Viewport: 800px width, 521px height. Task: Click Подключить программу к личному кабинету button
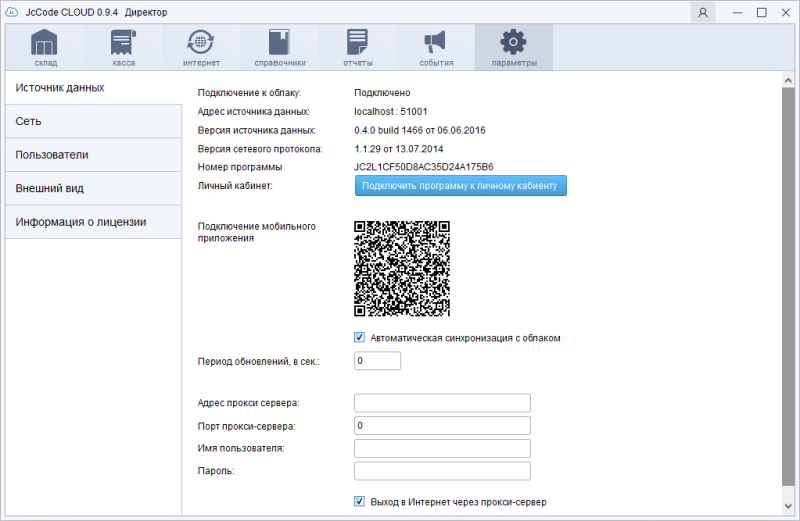coord(461,186)
